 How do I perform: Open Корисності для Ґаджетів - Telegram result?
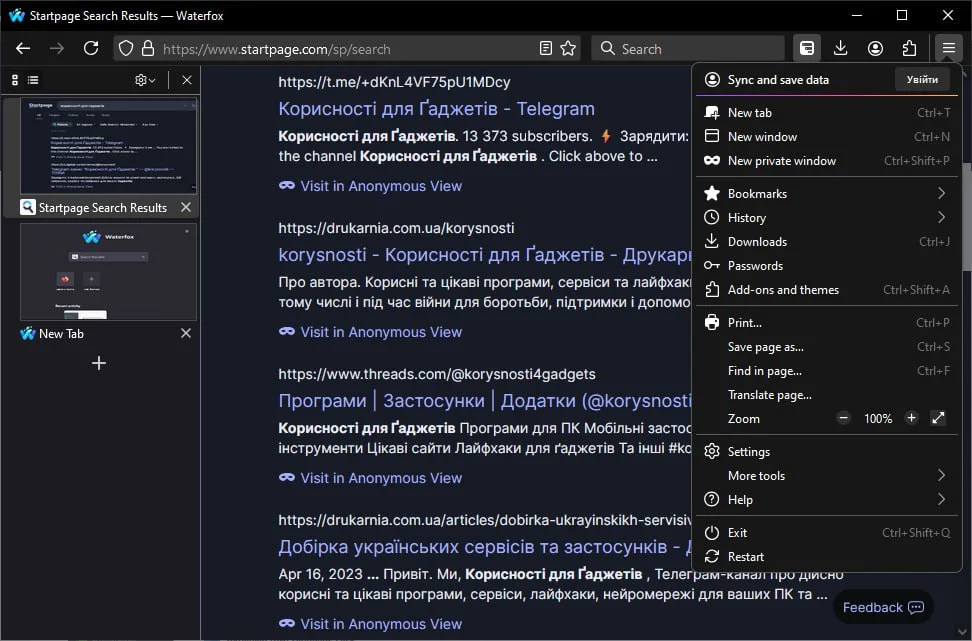pyautogui.click(x=436, y=108)
